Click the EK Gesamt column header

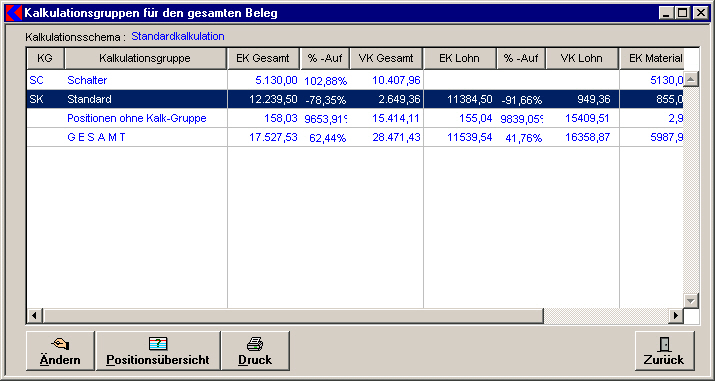pos(263,58)
